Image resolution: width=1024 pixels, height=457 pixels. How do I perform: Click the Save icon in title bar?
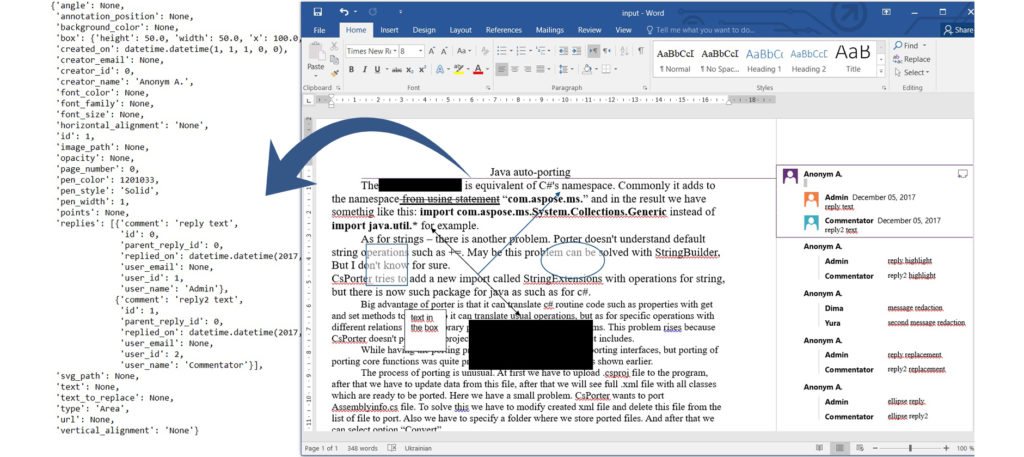(318, 12)
